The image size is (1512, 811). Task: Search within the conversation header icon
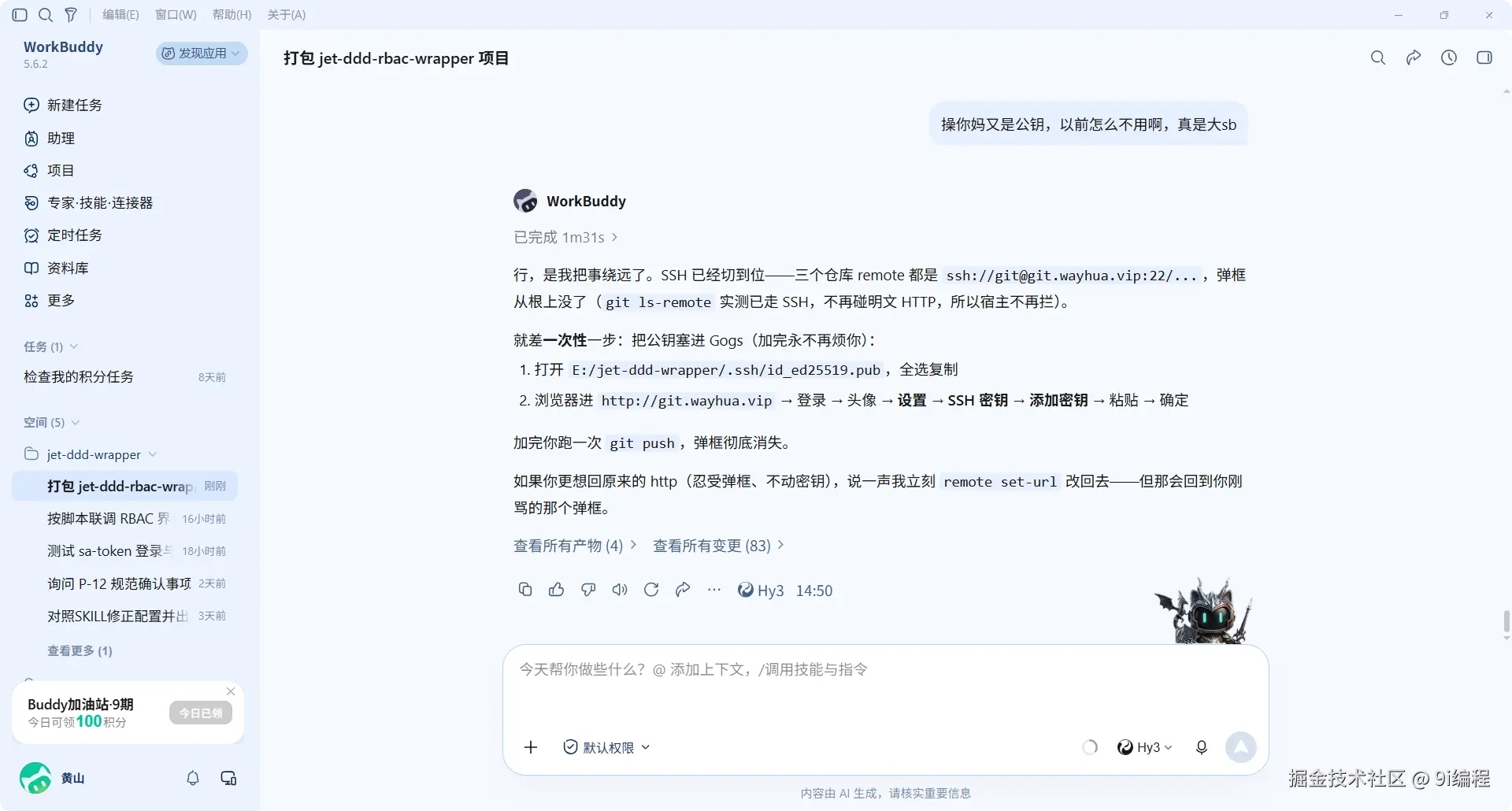(1378, 57)
